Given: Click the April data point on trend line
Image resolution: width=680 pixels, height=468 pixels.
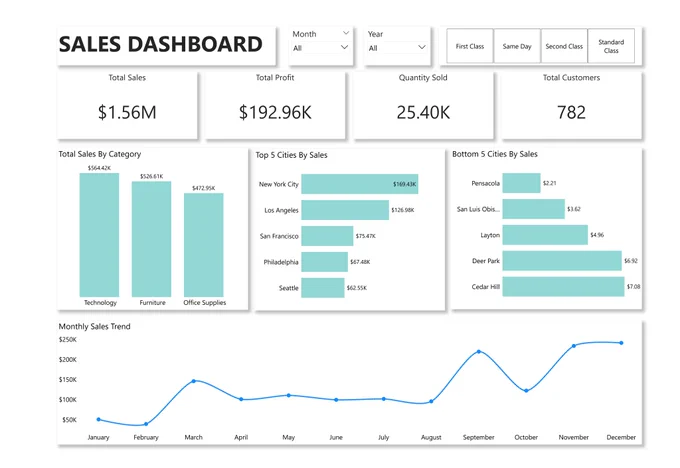Looking at the screenshot, I should click(x=241, y=399).
